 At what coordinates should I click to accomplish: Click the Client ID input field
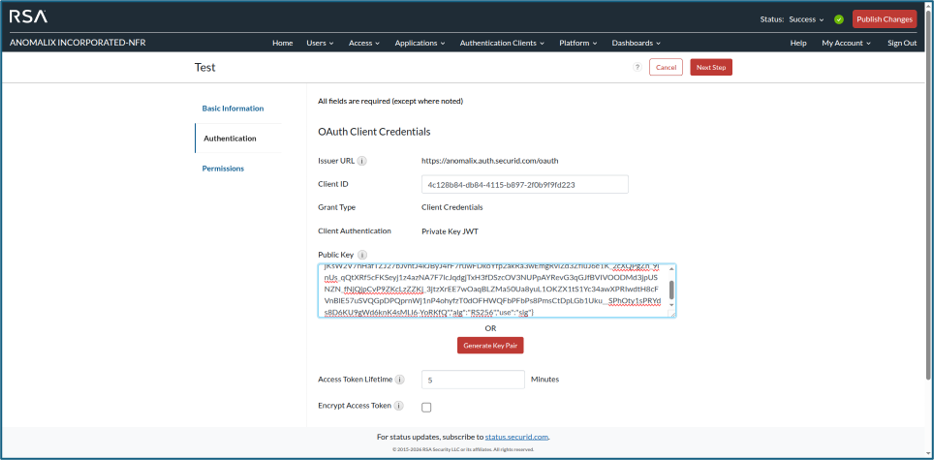(x=525, y=185)
